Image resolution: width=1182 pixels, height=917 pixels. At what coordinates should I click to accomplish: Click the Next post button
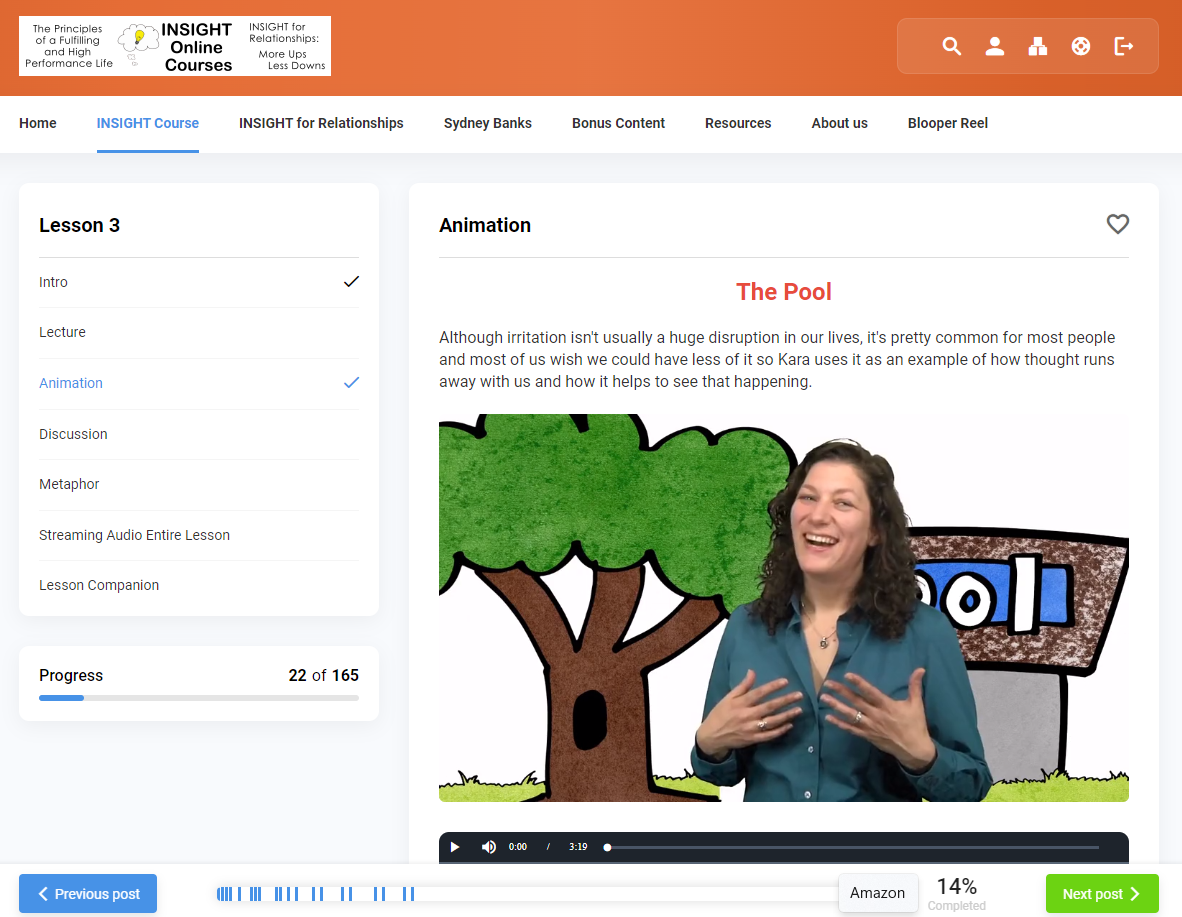(1102, 894)
